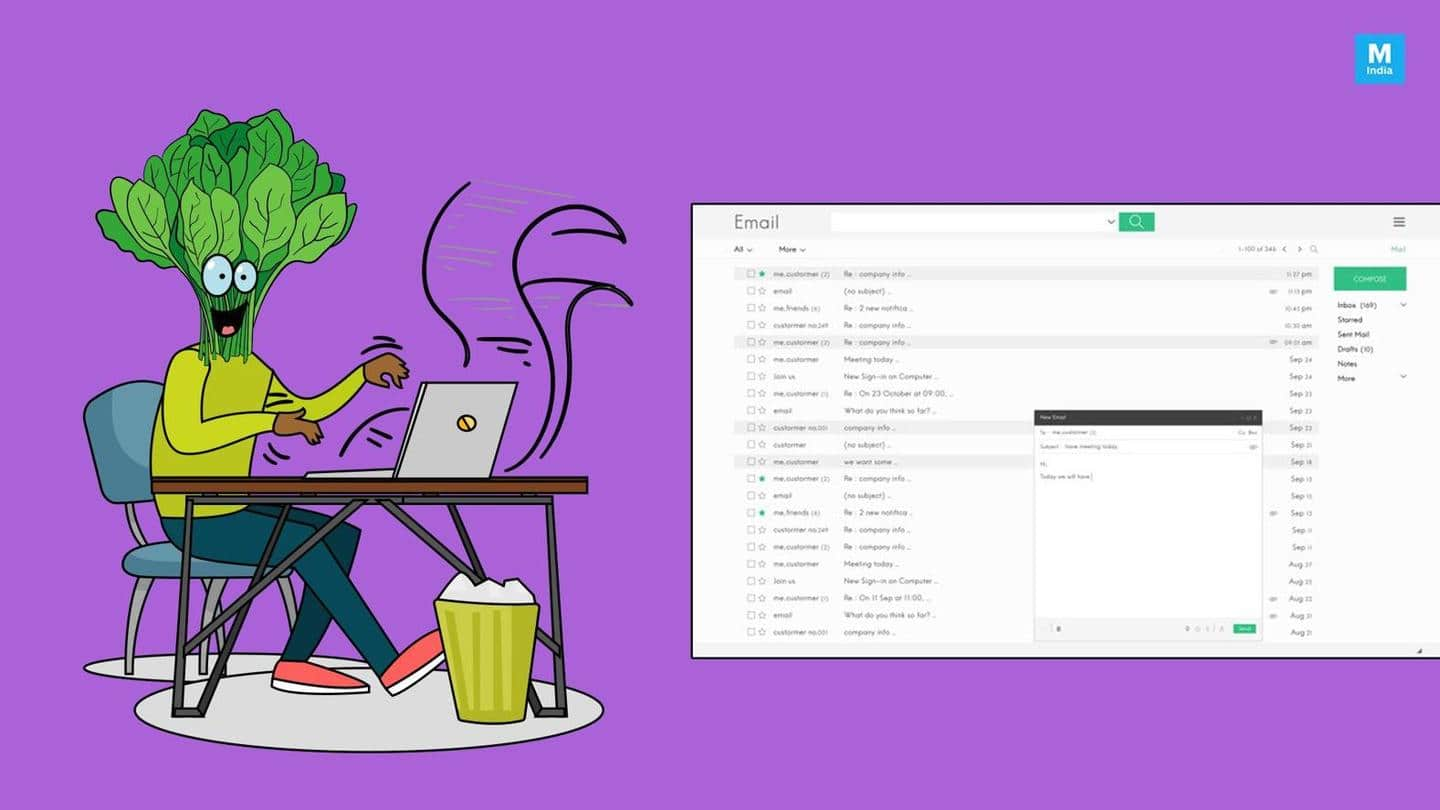Click Cc in the New Email window

click(1241, 432)
